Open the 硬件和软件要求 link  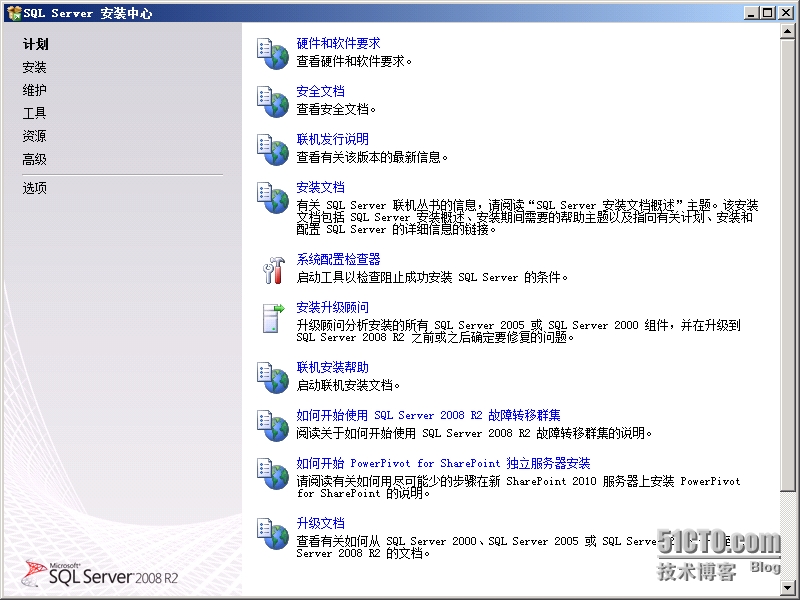[x=338, y=43]
